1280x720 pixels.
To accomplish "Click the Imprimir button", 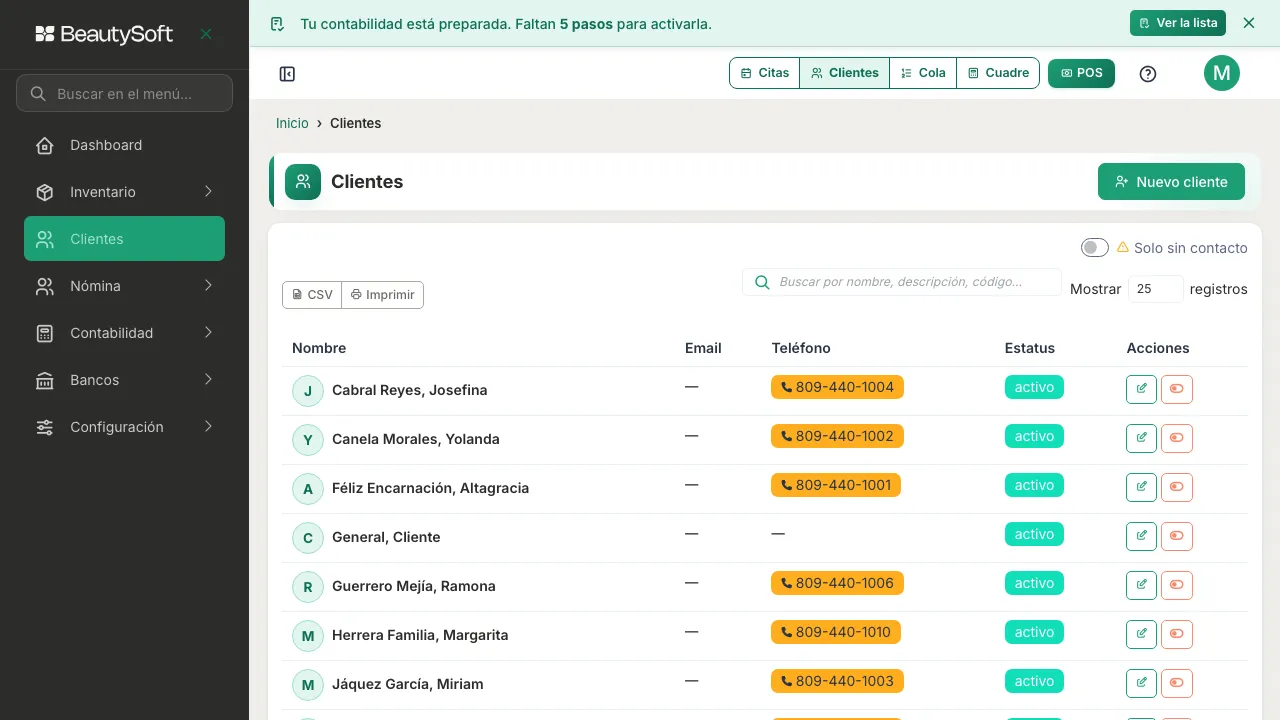I will point(383,295).
